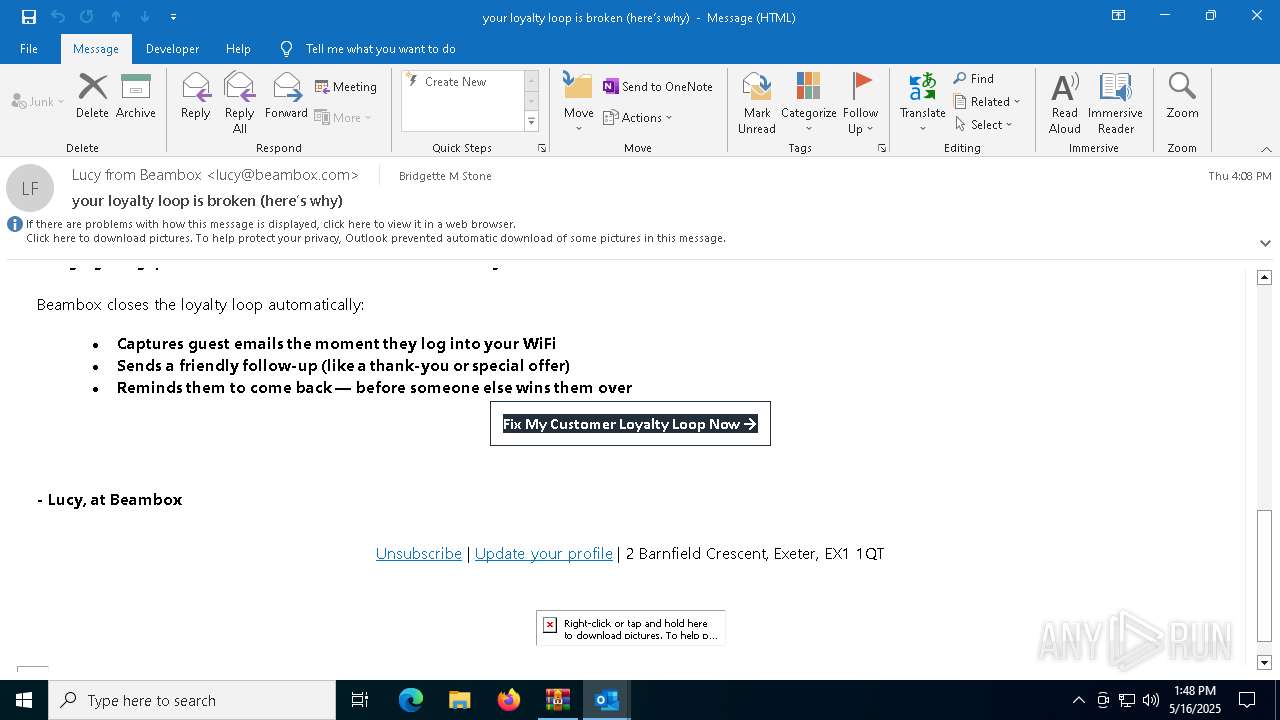Start Read Aloud
The width and height of the screenshot is (1280, 720).
pos(1065,103)
